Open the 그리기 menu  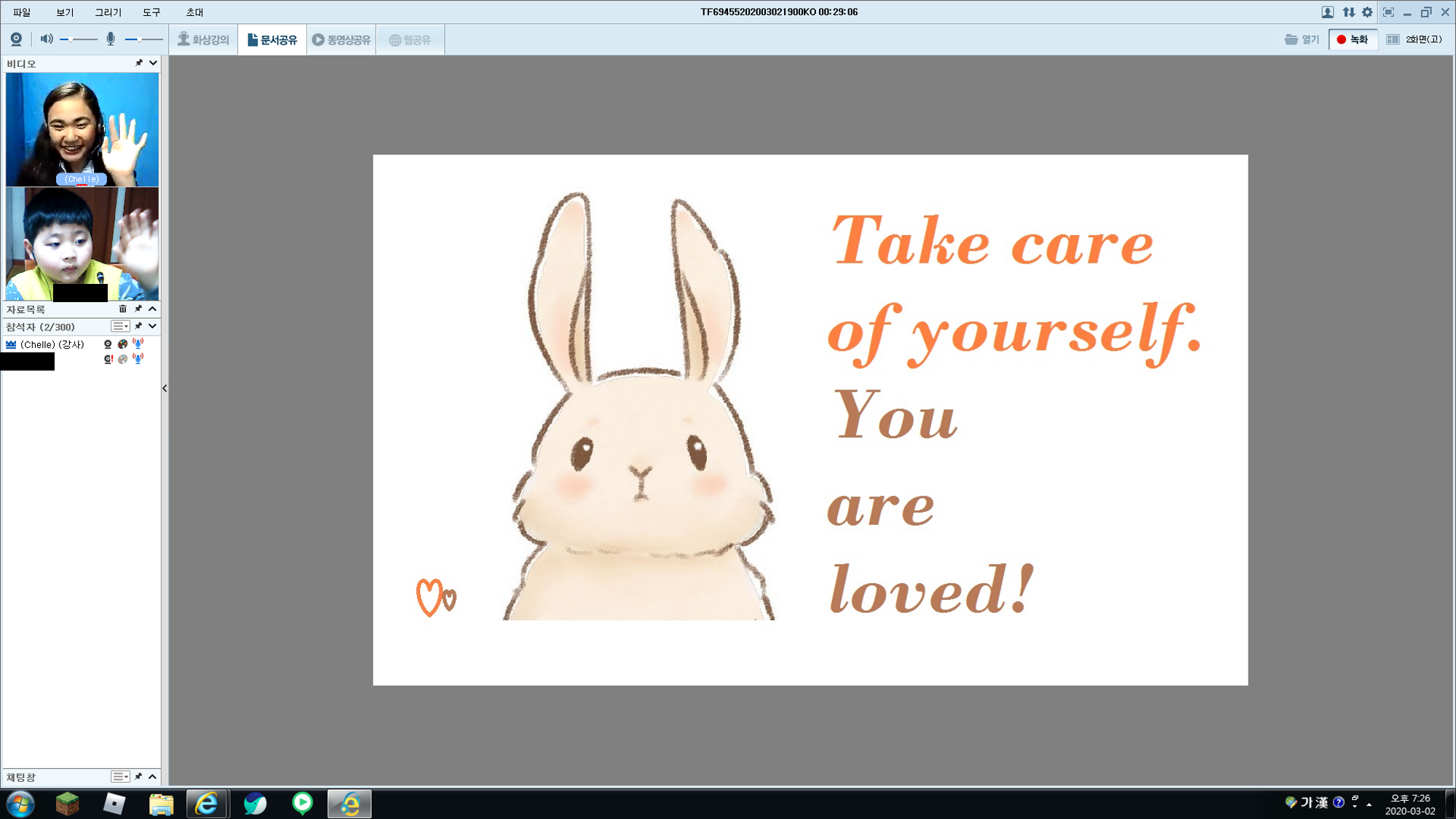coord(108,12)
